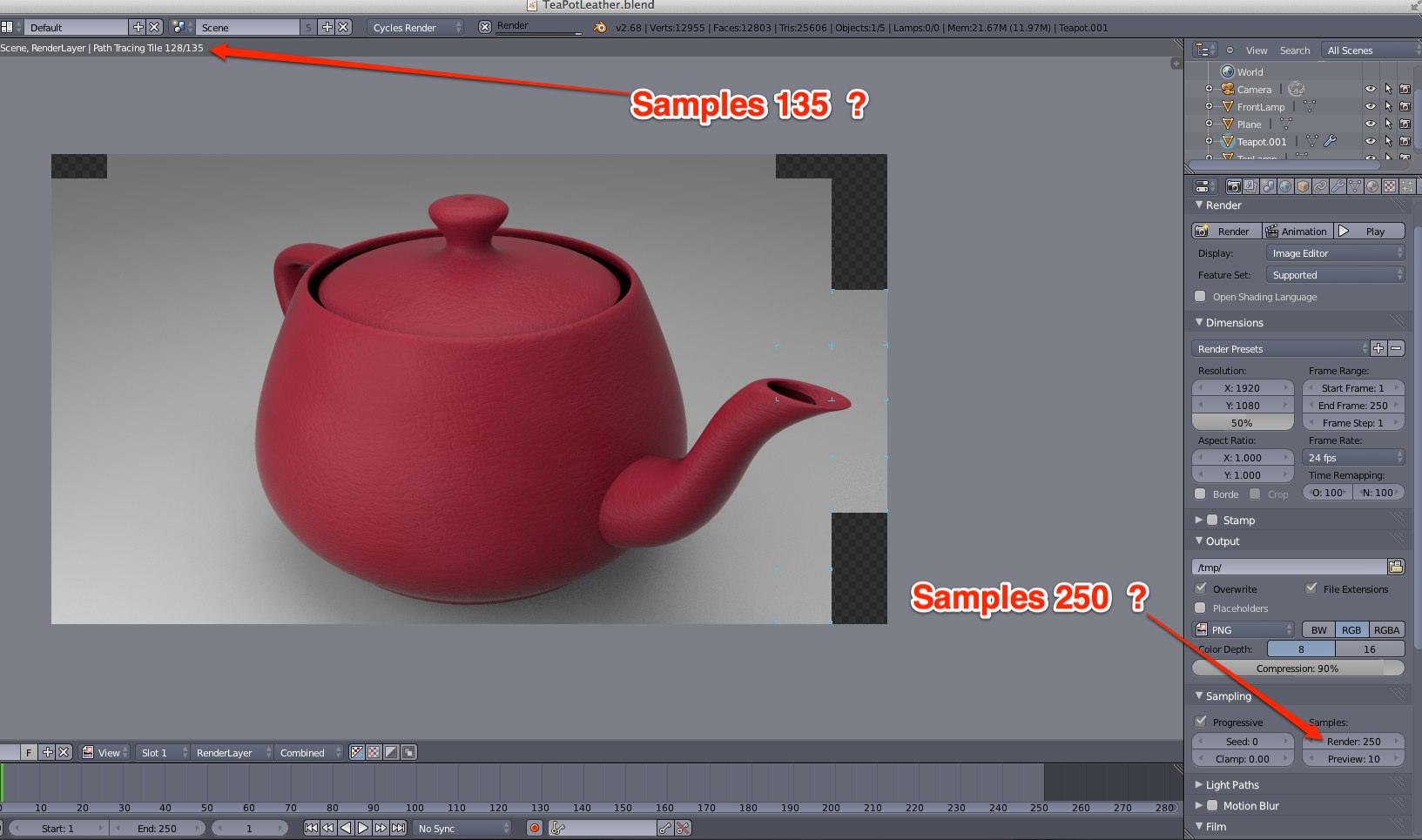The width and height of the screenshot is (1422, 840).
Task: Enable Open Shading Language checkbox
Action: pos(1200,296)
